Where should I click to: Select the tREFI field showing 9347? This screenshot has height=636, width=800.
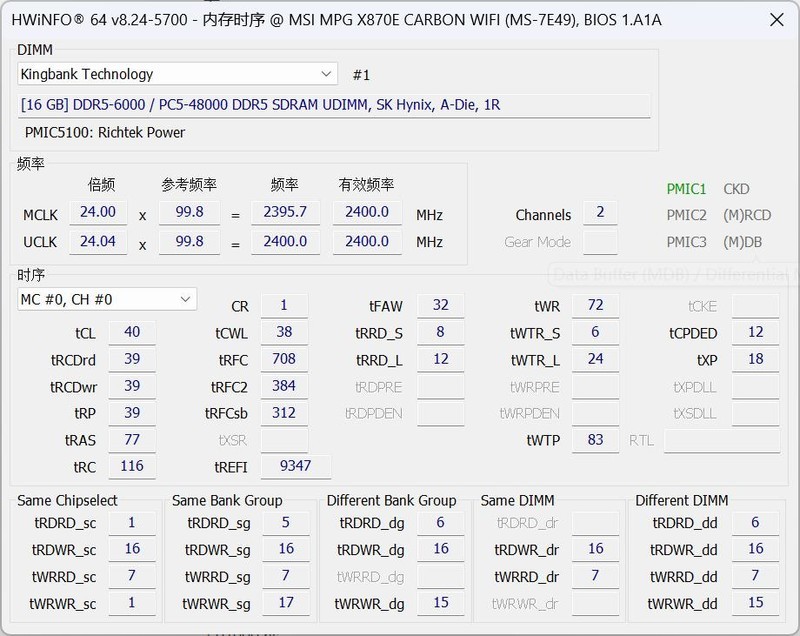point(296,466)
